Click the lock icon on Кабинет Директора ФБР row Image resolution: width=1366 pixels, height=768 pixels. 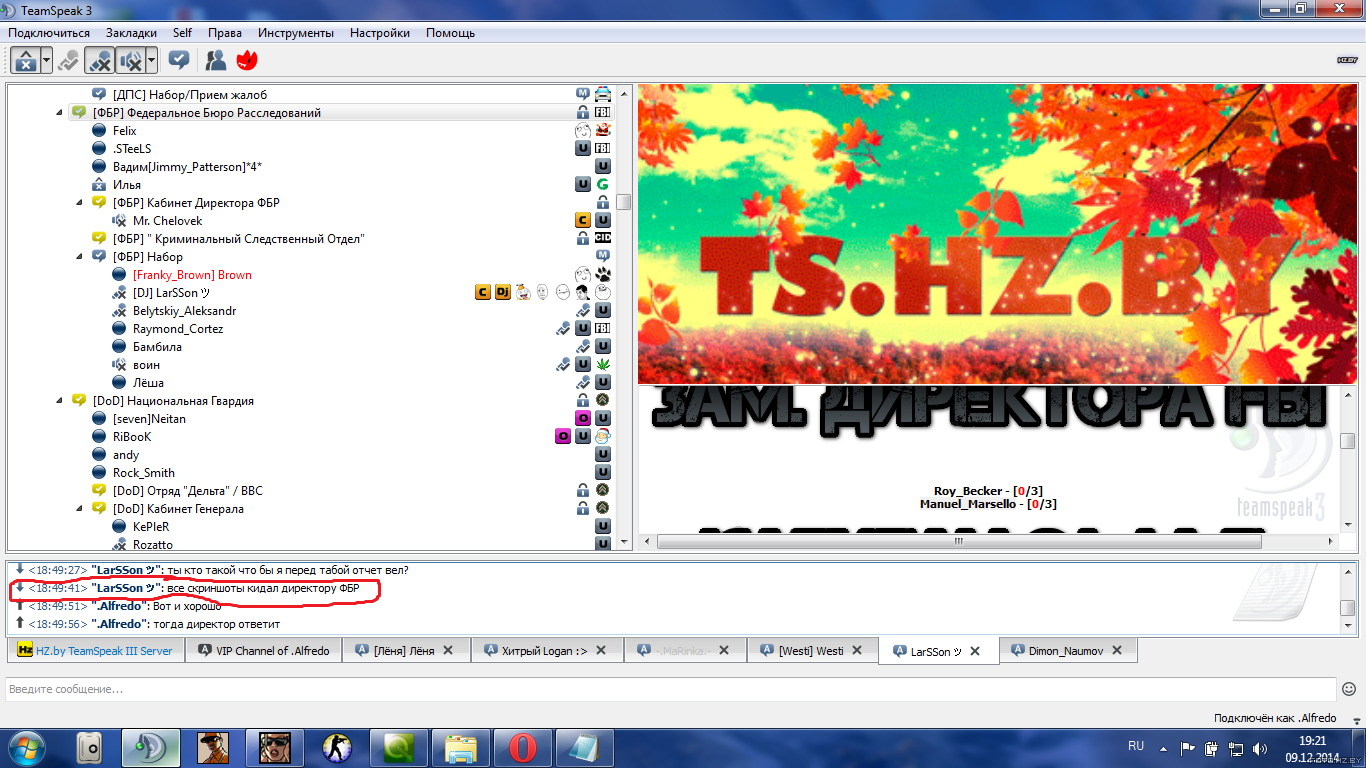(x=603, y=203)
